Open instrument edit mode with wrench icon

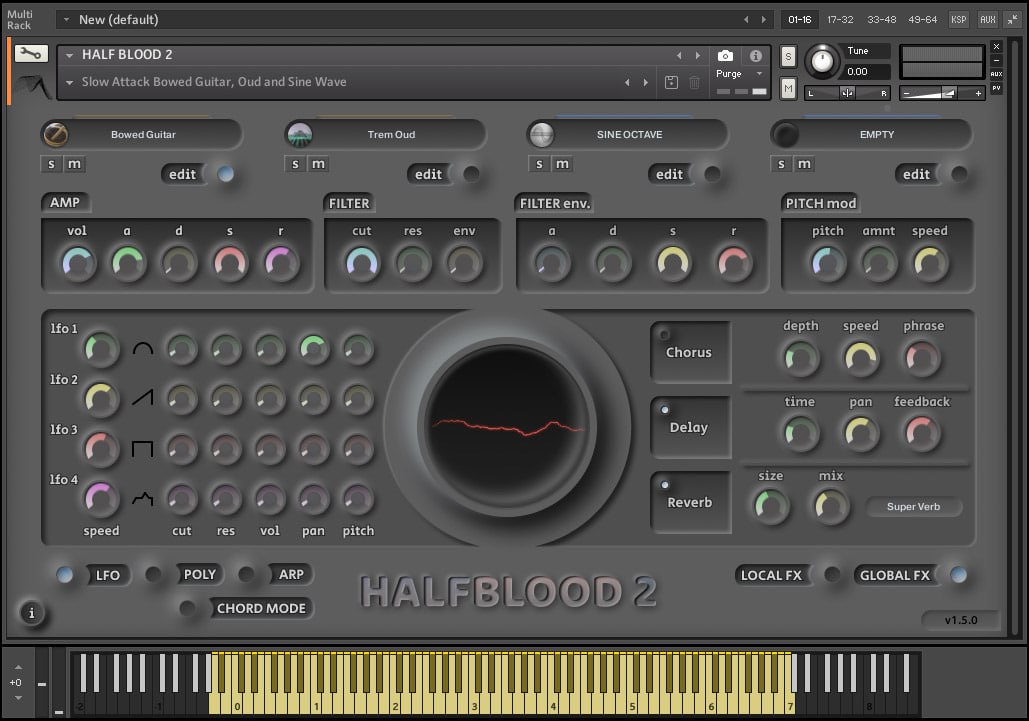coord(30,54)
